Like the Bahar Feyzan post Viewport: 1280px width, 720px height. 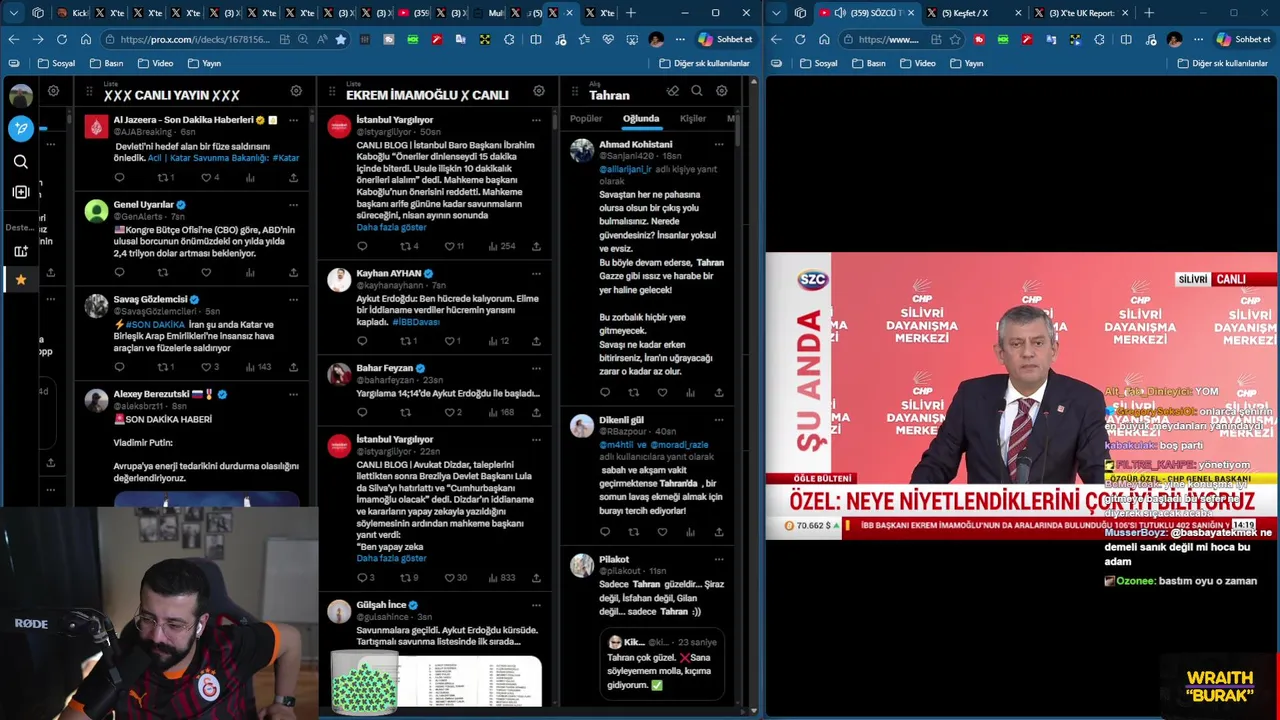[450, 412]
